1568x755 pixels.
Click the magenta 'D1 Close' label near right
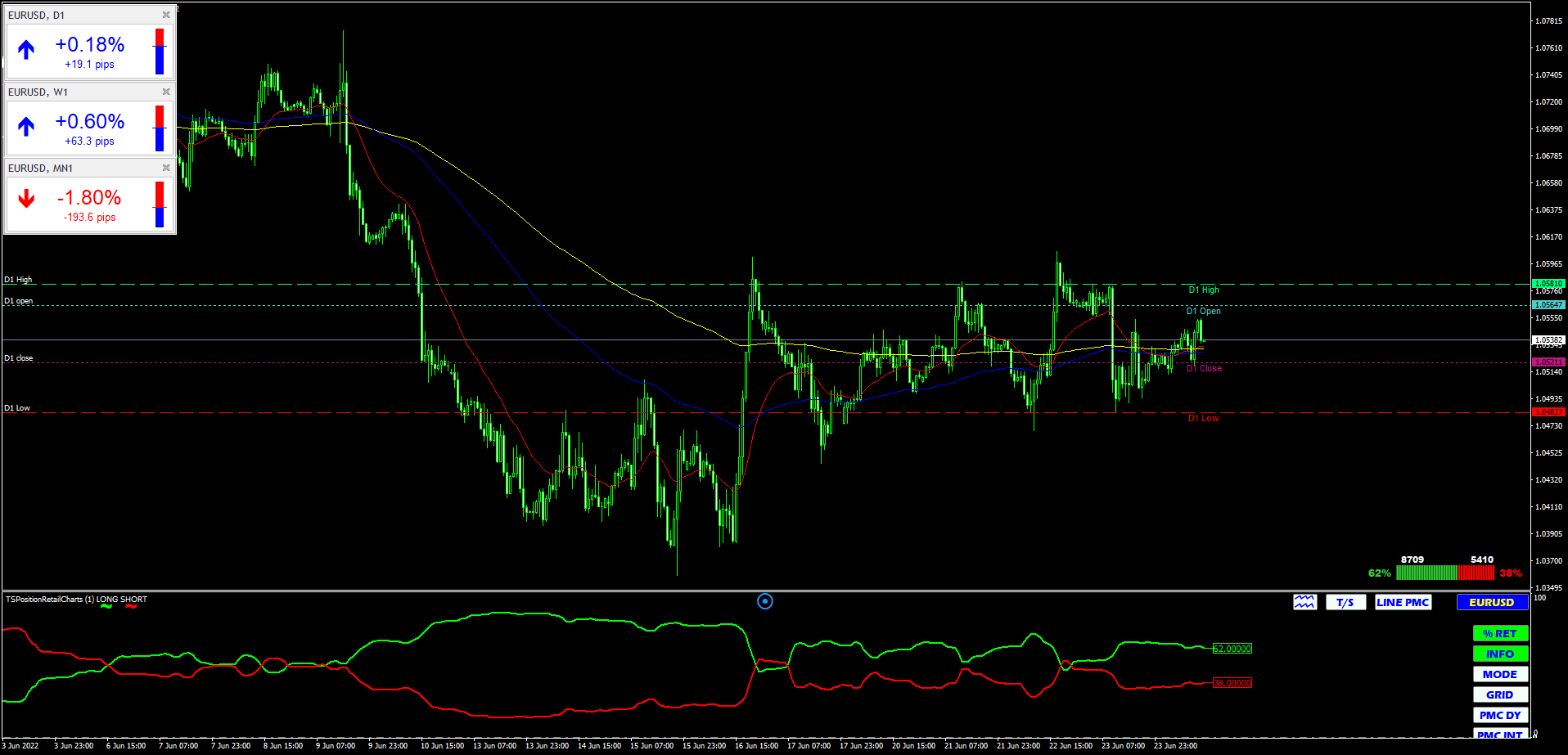pyautogui.click(x=1204, y=368)
